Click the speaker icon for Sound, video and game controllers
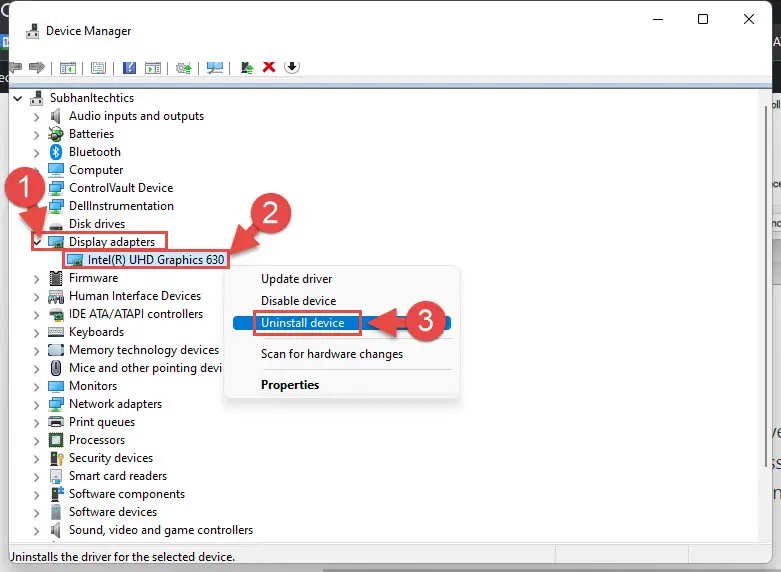The height and width of the screenshot is (572, 781). 55,530
